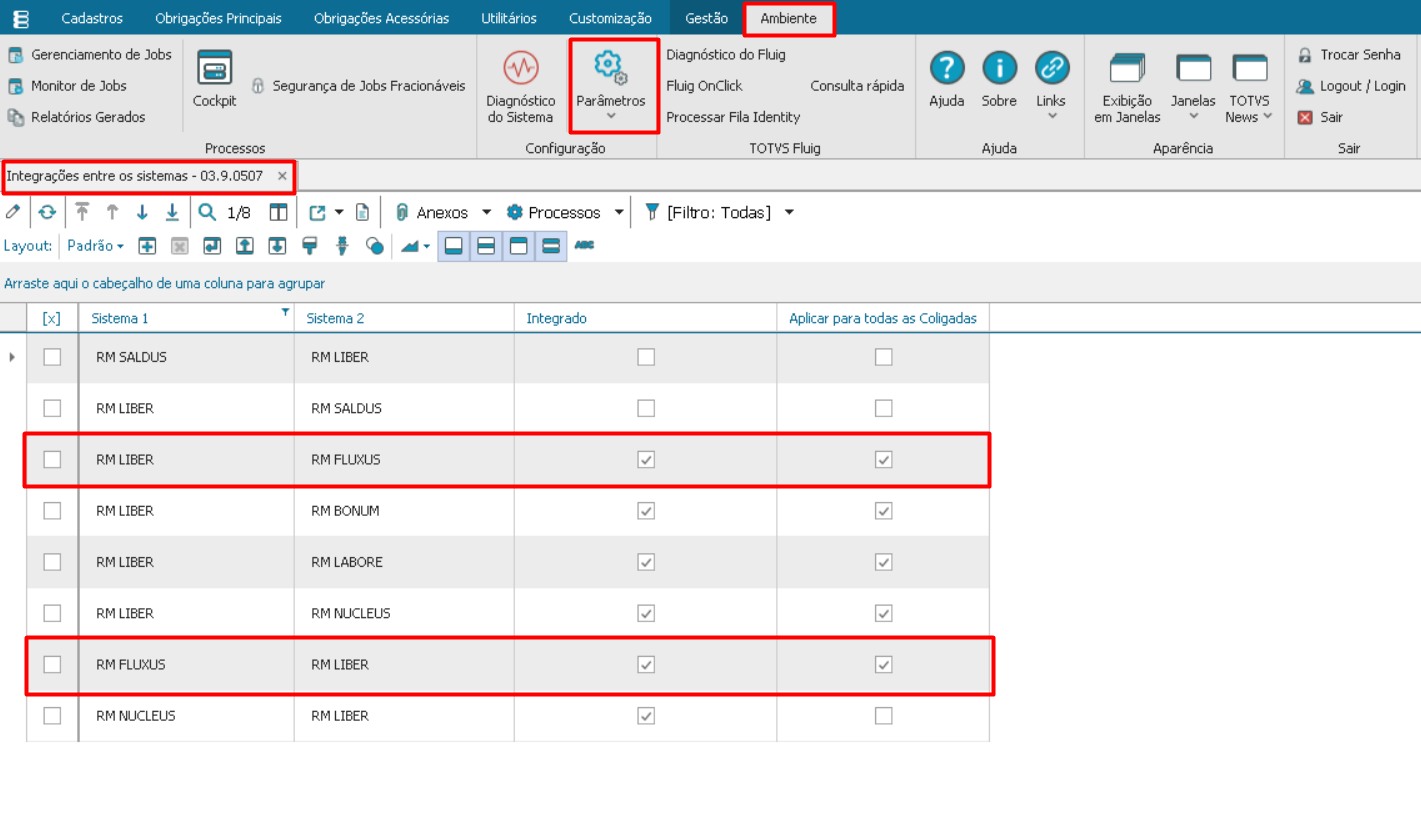The height and width of the screenshot is (816, 1421).
Task: Expand the Processos dropdown
Action: tap(619, 213)
